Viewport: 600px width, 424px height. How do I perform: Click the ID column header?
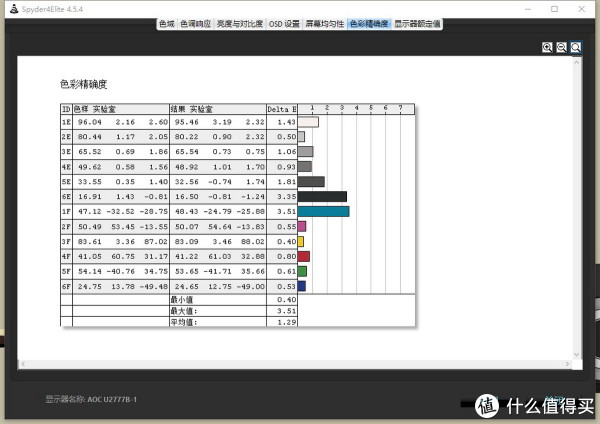tap(66, 109)
